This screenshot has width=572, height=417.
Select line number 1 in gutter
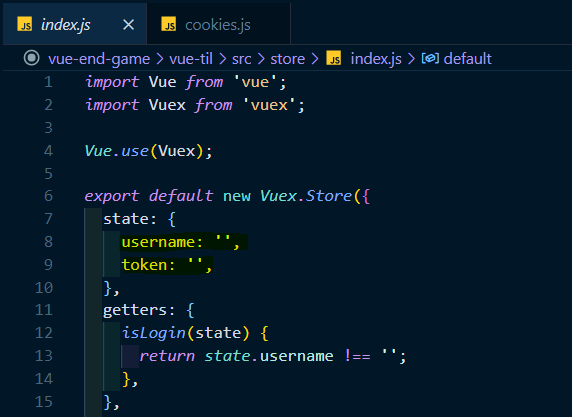coord(48,82)
